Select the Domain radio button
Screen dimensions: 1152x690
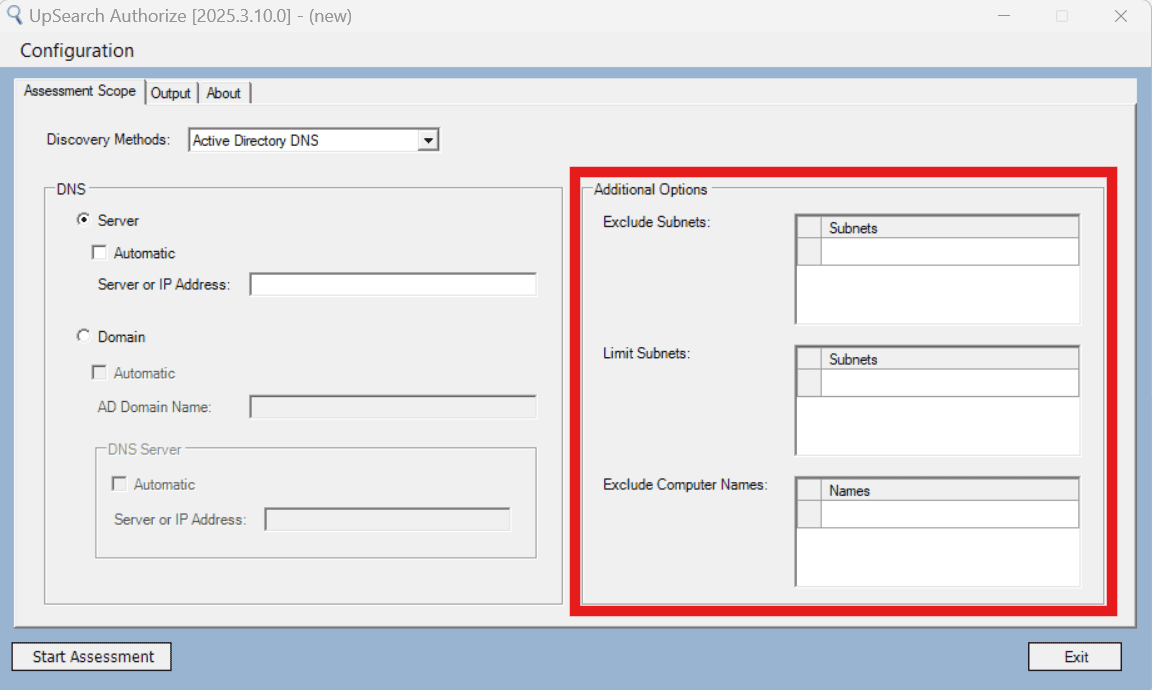[84, 337]
